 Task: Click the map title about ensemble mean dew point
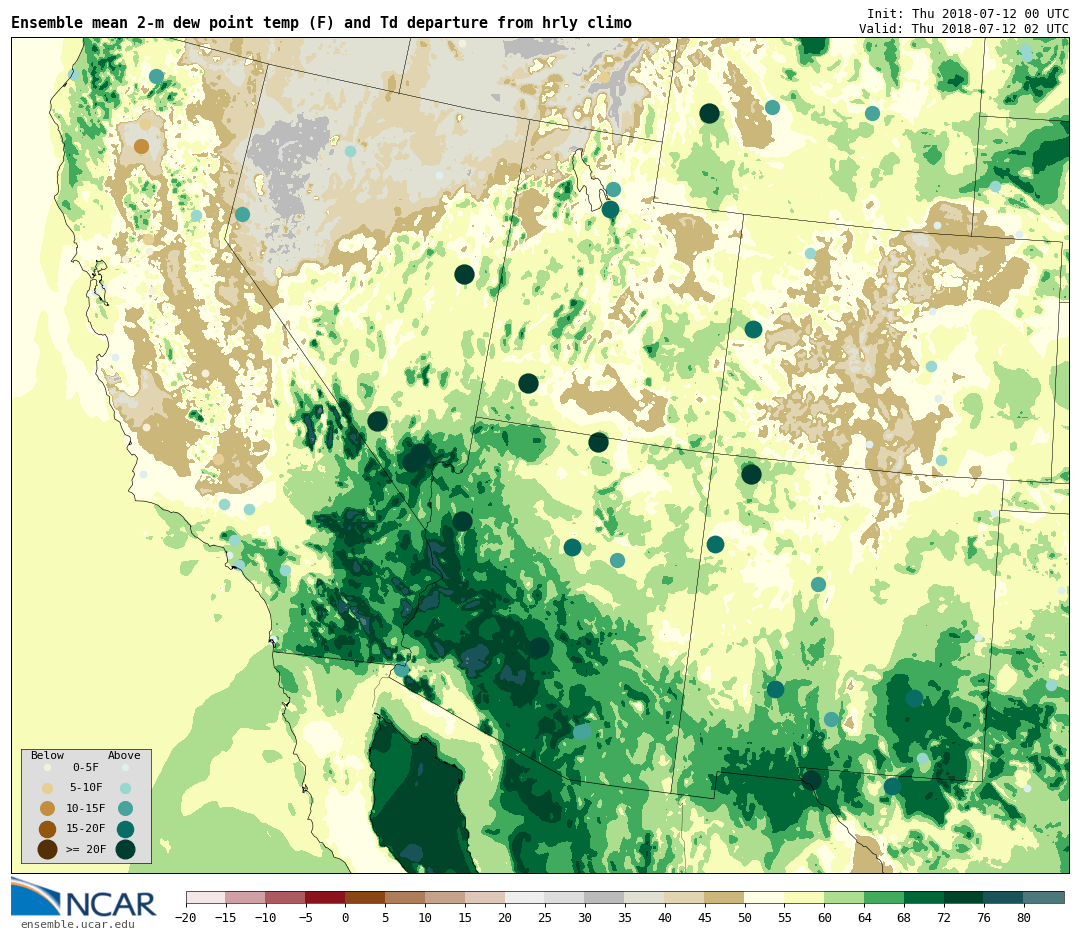click(321, 23)
